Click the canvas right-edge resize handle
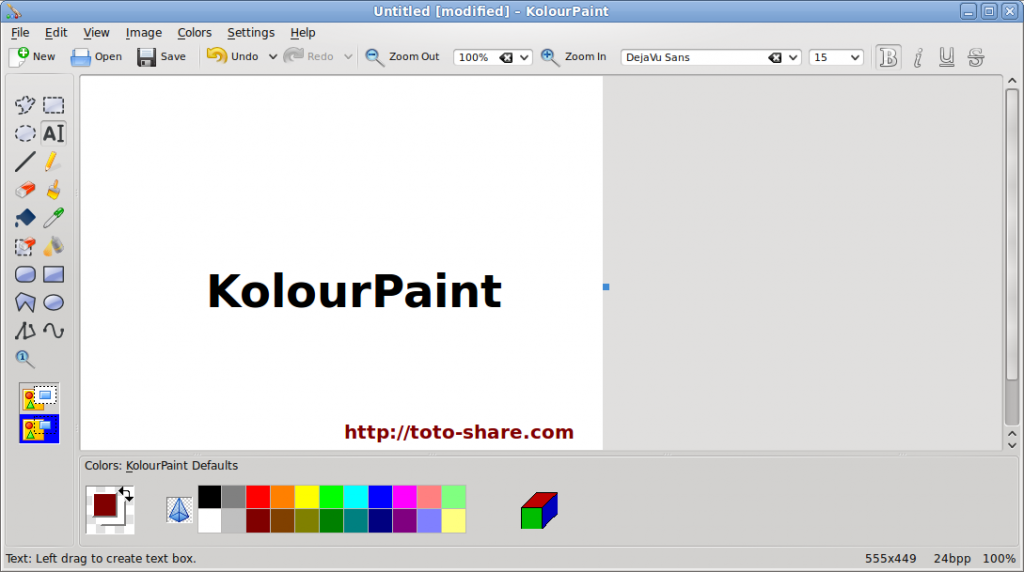 (606, 287)
